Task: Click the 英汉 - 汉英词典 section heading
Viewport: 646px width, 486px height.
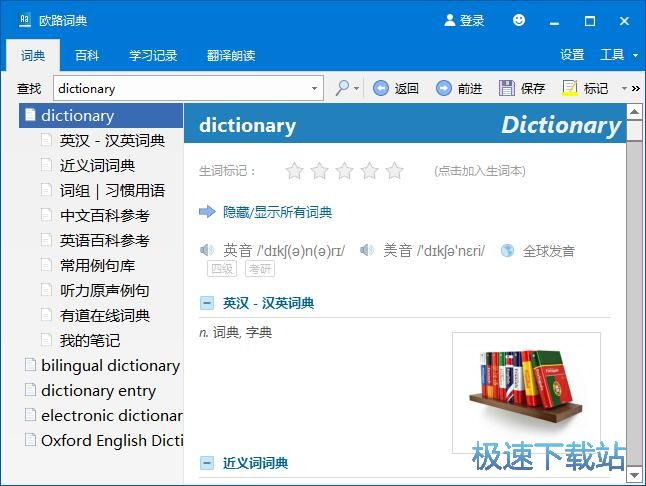Action: 268,304
